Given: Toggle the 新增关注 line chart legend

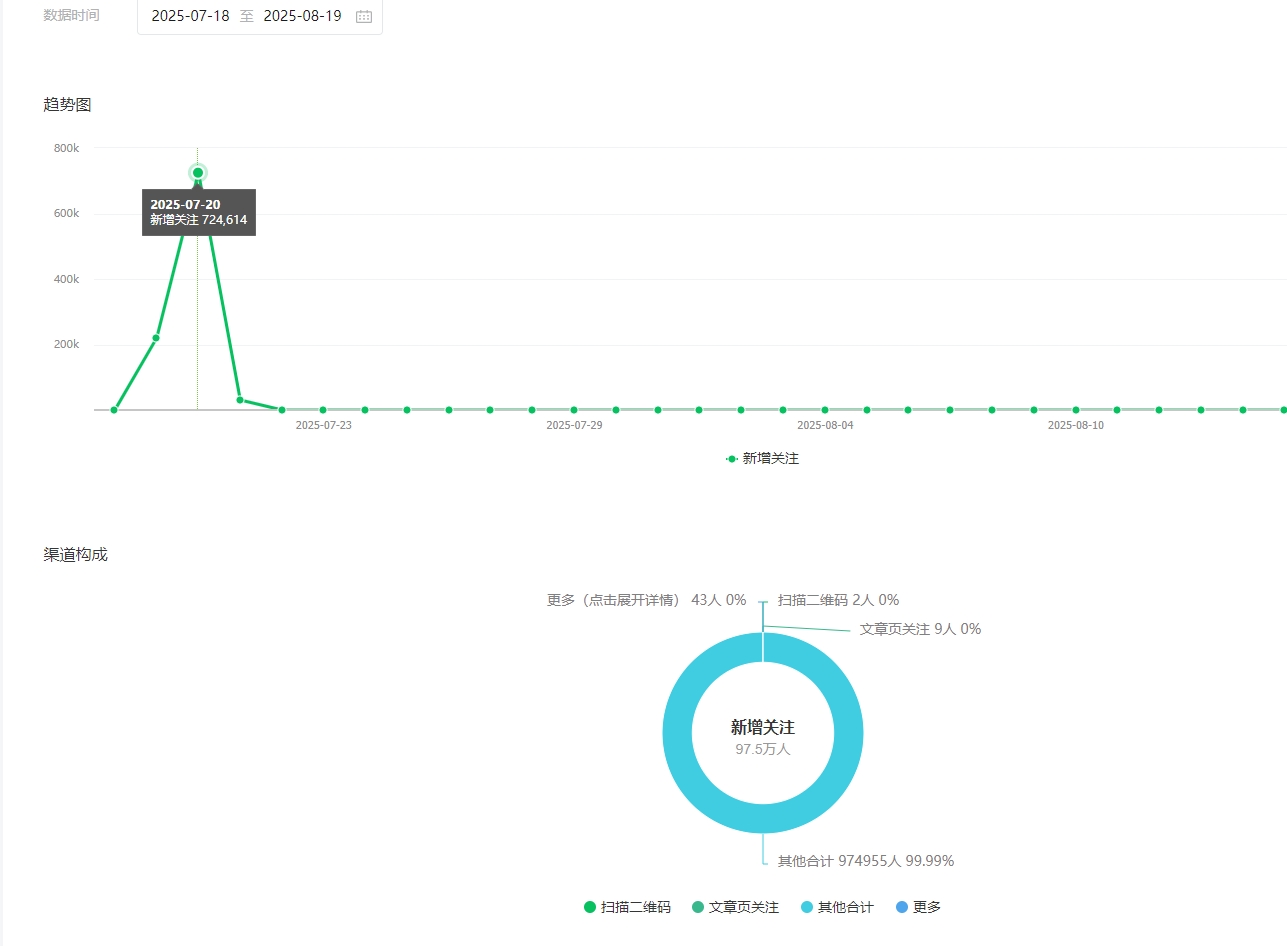Looking at the screenshot, I should (x=762, y=459).
